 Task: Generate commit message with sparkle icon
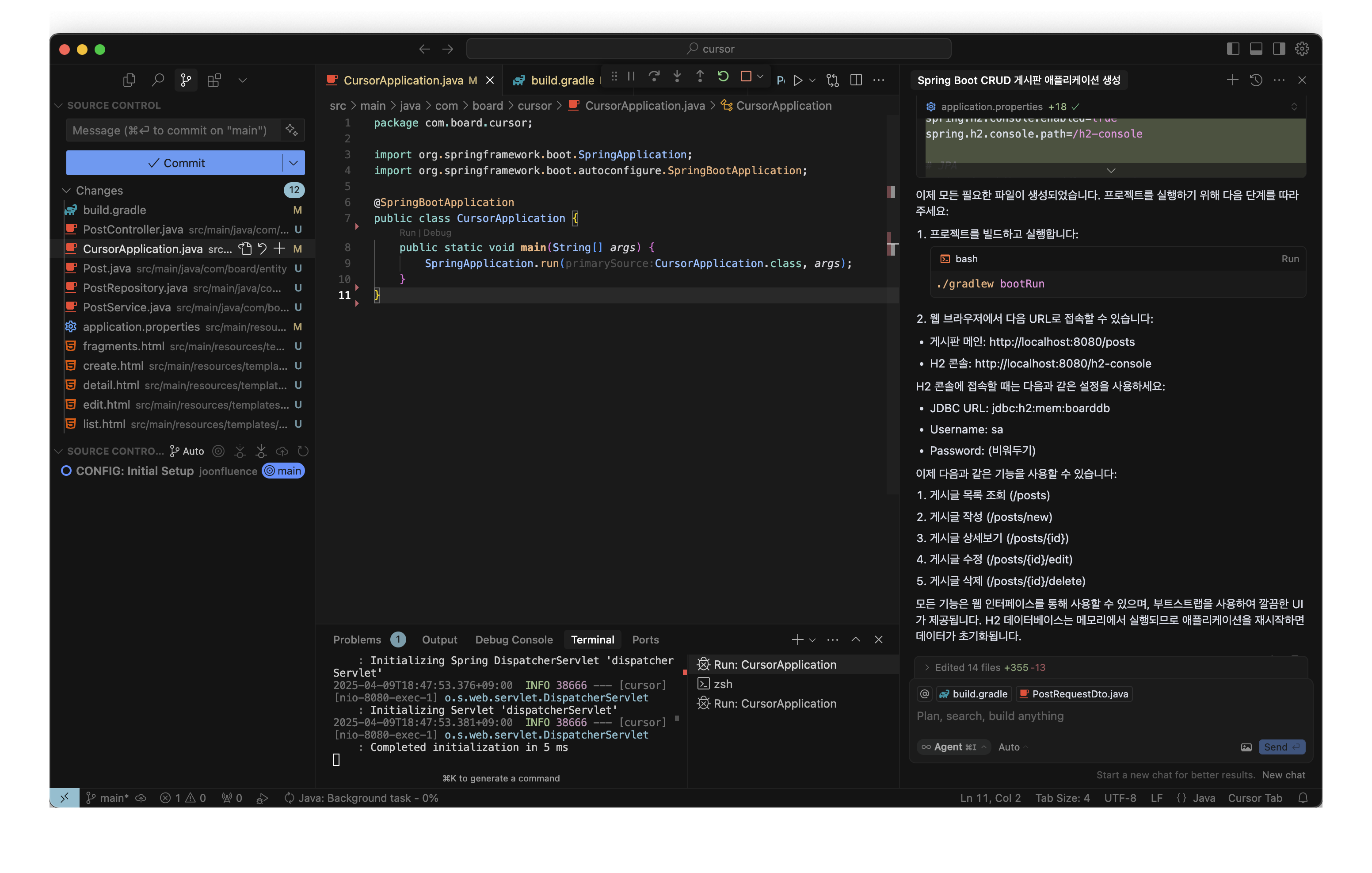292,130
